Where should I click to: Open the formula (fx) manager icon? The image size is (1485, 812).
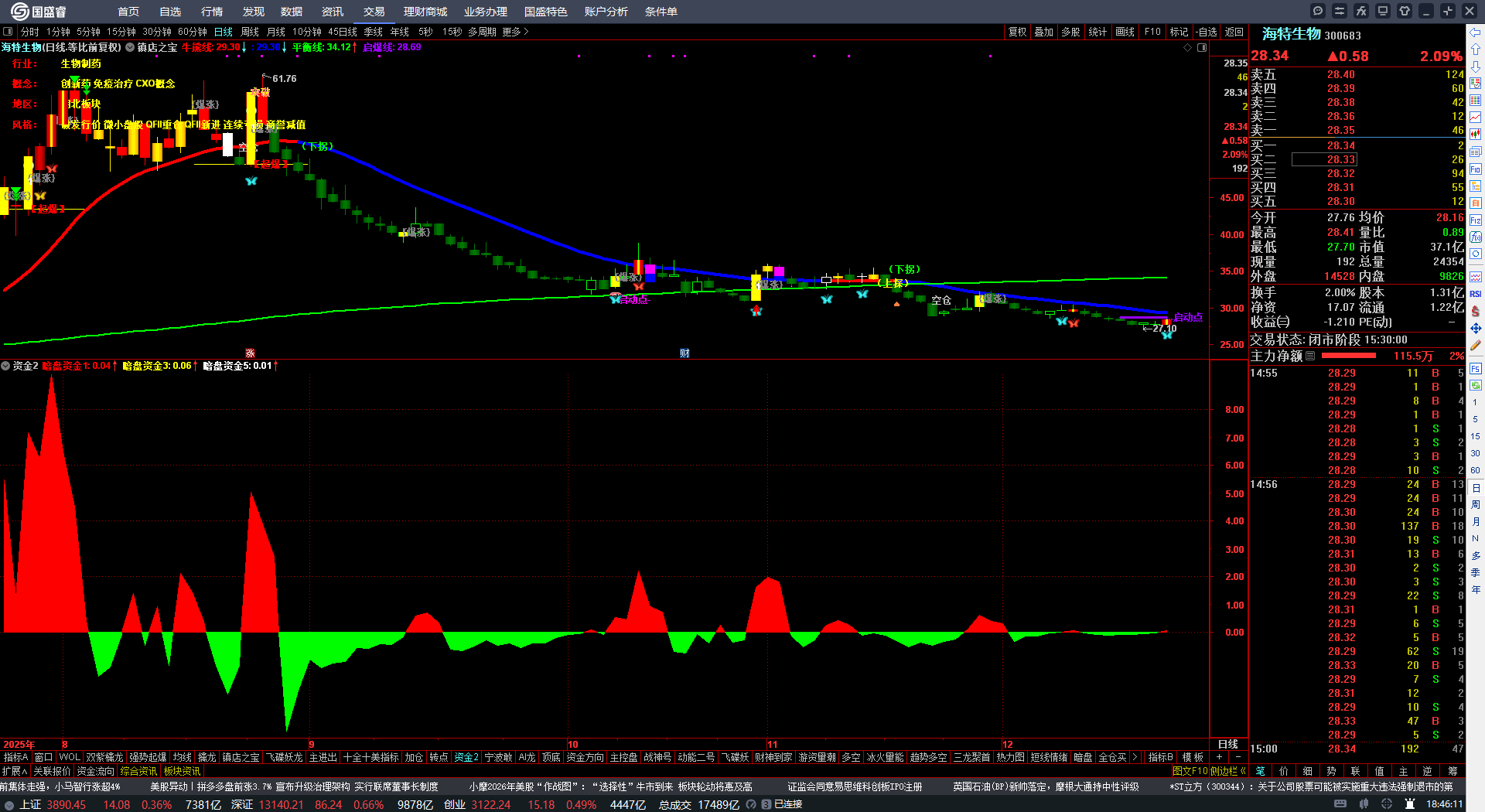pyautogui.click(x=1361, y=11)
